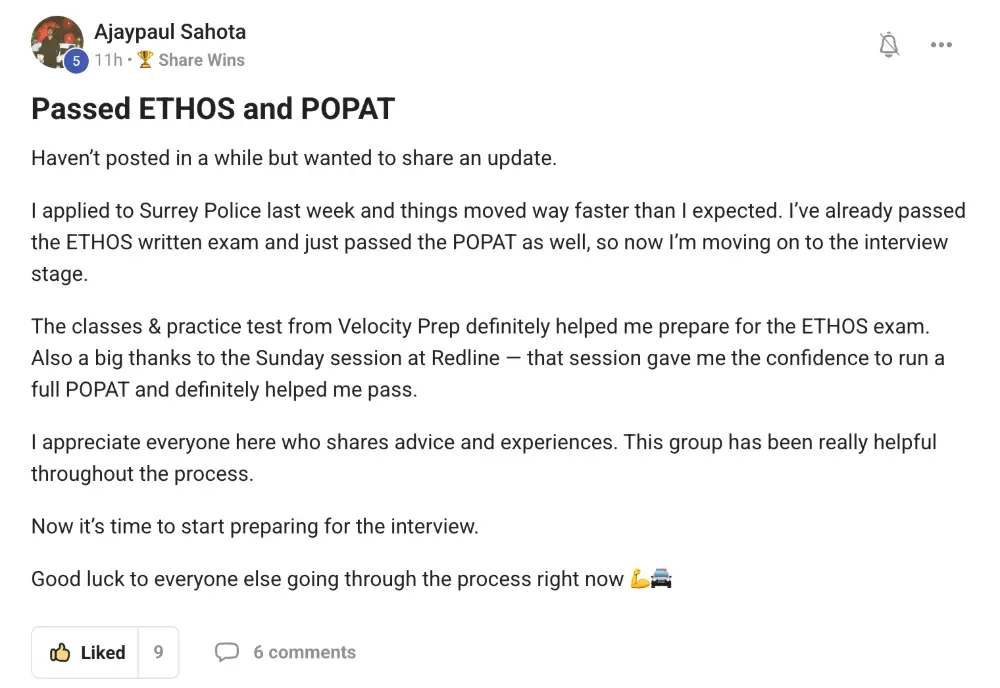Click the trophy icon beside Share Wins
This screenshot has height=688, width=1000.
(145, 60)
